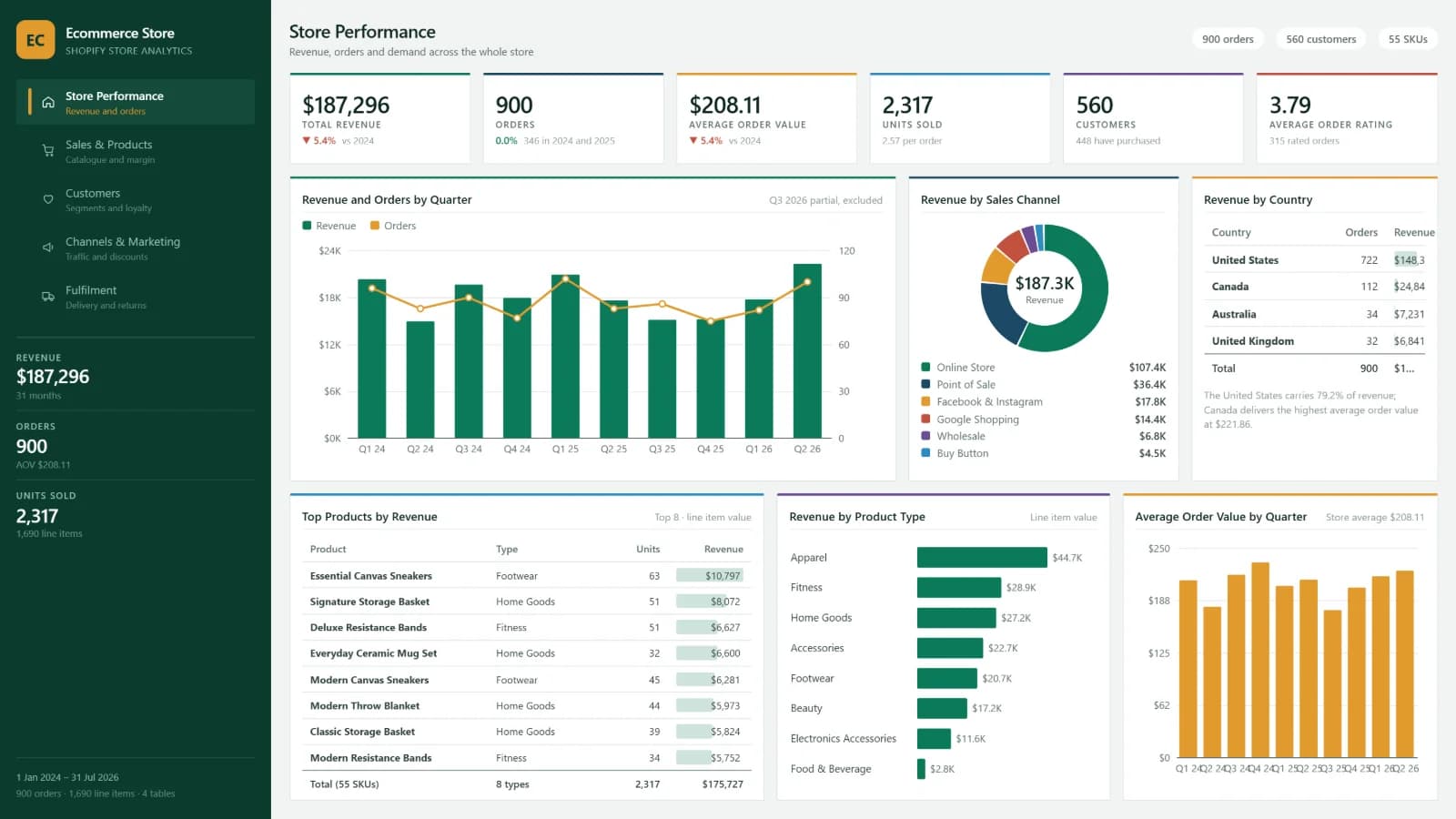Click the 1 Jan 2024 – 31 Jul 2026 date range
Screen dimensions: 1456x819
coord(67,777)
